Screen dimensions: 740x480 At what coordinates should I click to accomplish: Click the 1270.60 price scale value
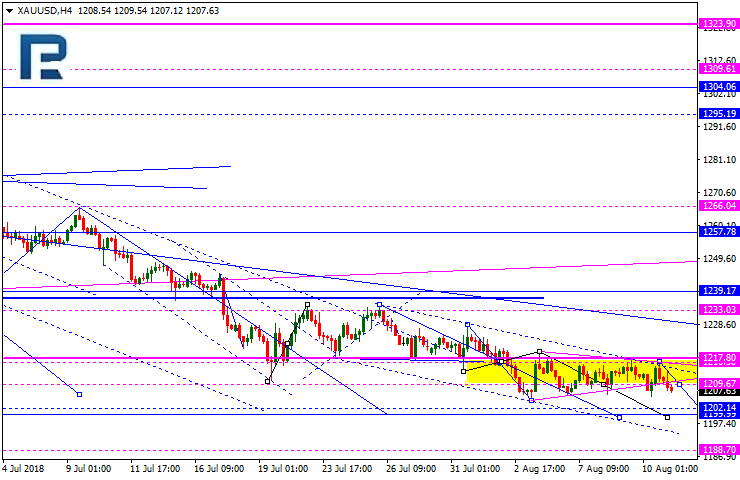(x=719, y=193)
